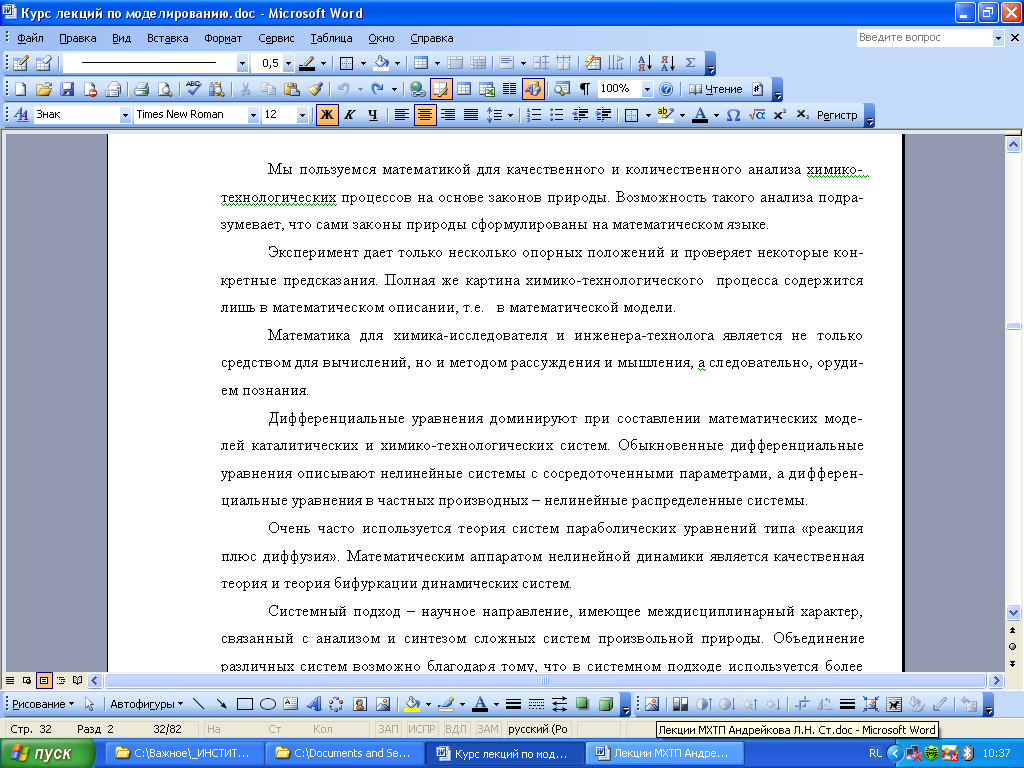Expand line weight 0,5 dropdown
The image size is (1024, 768).
click(x=288, y=63)
